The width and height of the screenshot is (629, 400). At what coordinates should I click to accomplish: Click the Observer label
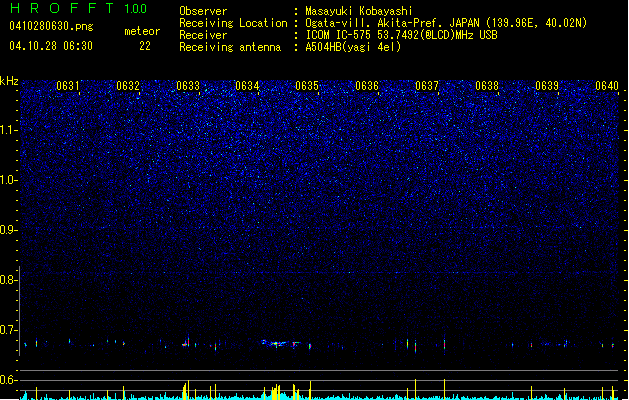tap(203, 11)
